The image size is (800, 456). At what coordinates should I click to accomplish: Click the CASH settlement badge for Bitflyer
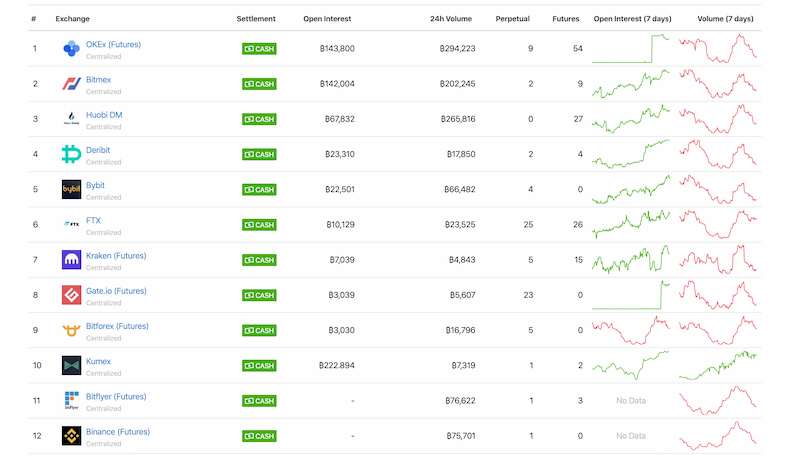(x=259, y=401)
